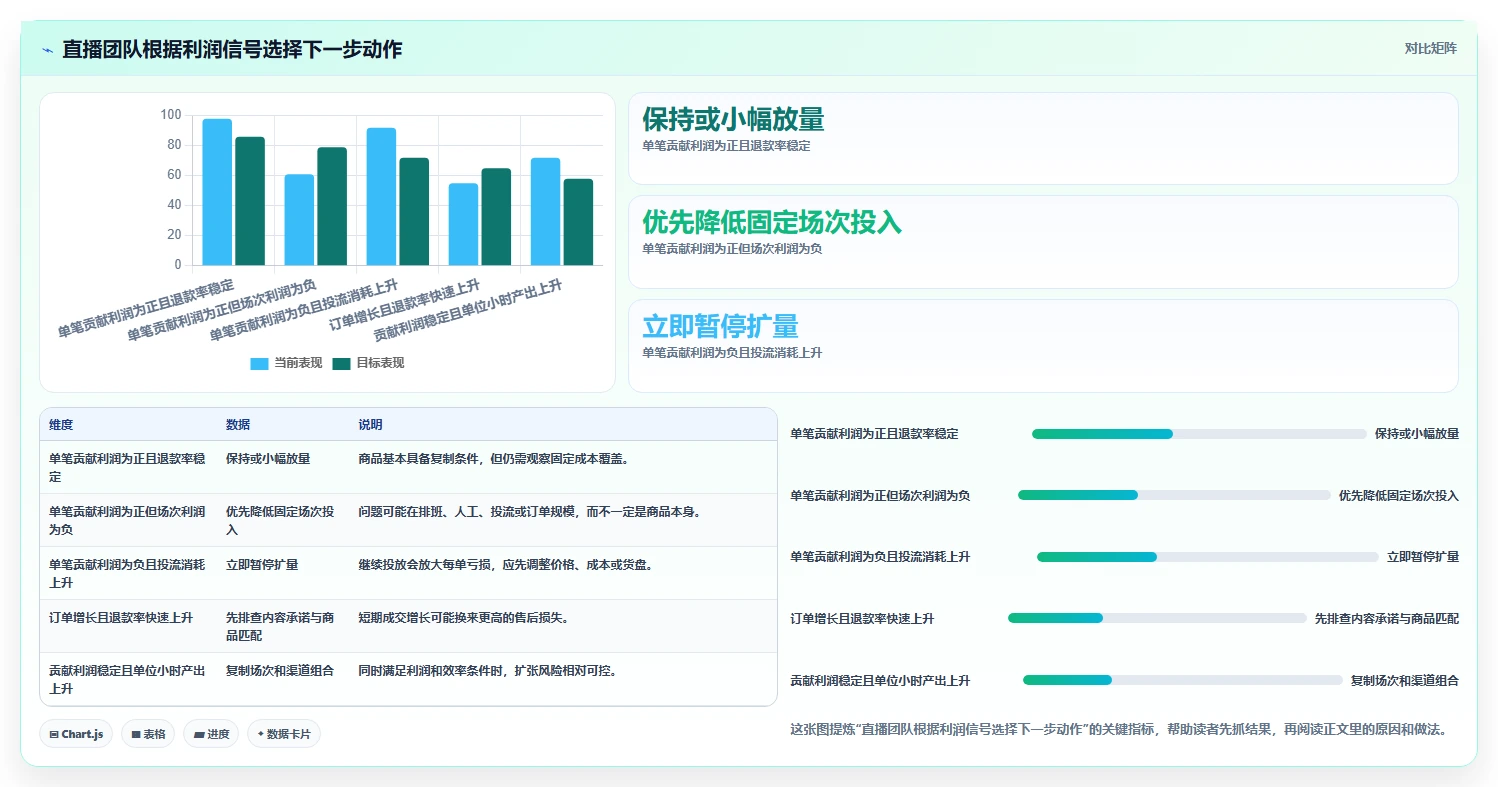The width and height of the screenshot is (1498, 787).
Task: Click the 数据 column header
Action: pyautogui.click(x=238, y=425)
